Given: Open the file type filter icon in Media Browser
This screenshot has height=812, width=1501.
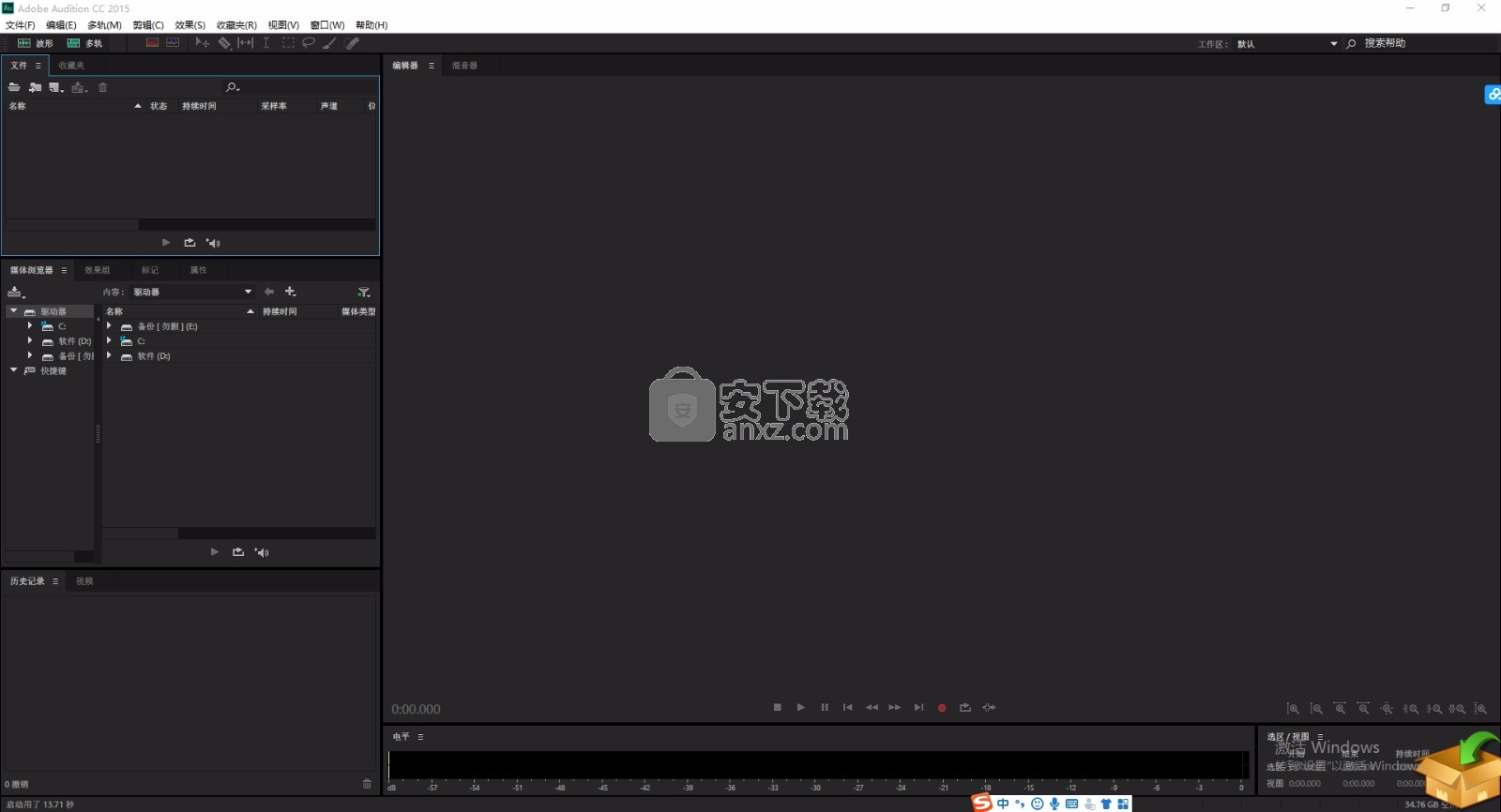Looking at the screenshot, I should click(364, 293).
